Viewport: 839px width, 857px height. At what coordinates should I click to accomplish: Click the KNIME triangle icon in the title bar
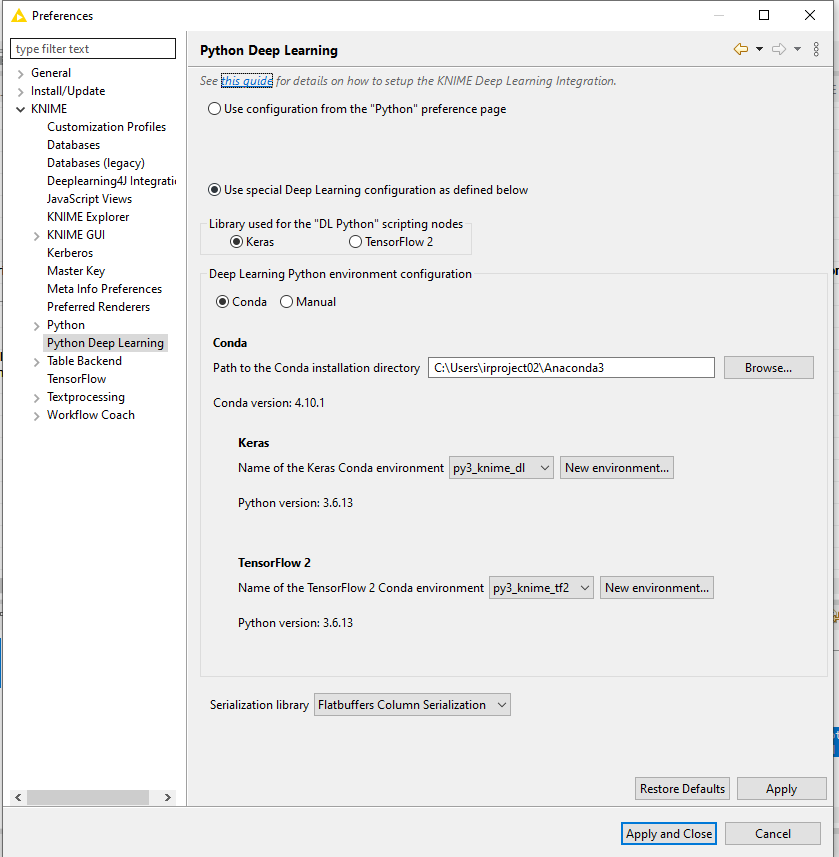pyautogui.click(x=19, y=15)
